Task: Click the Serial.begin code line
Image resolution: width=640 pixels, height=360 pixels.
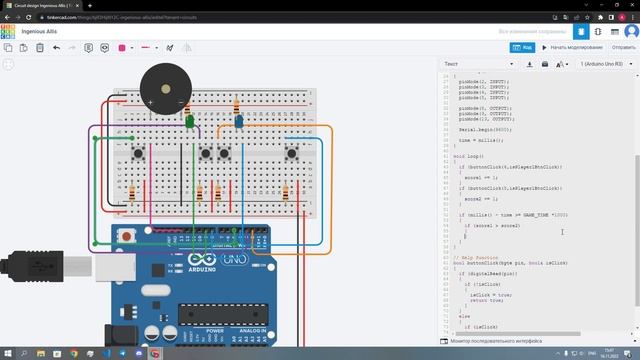Action: pos(485,130)
